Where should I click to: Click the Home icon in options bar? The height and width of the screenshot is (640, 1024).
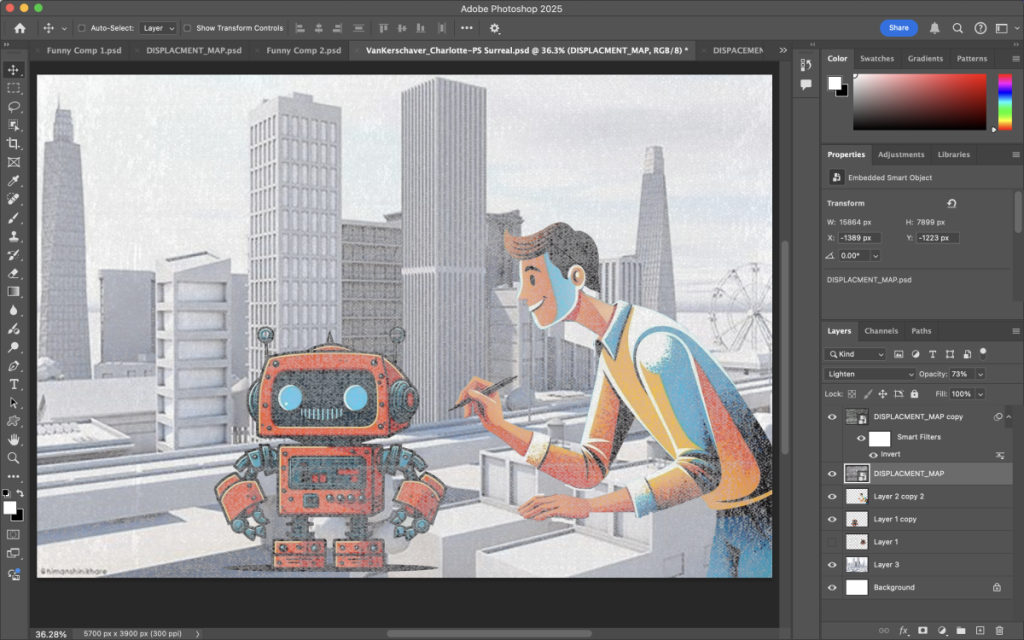[x=19, y=28]
